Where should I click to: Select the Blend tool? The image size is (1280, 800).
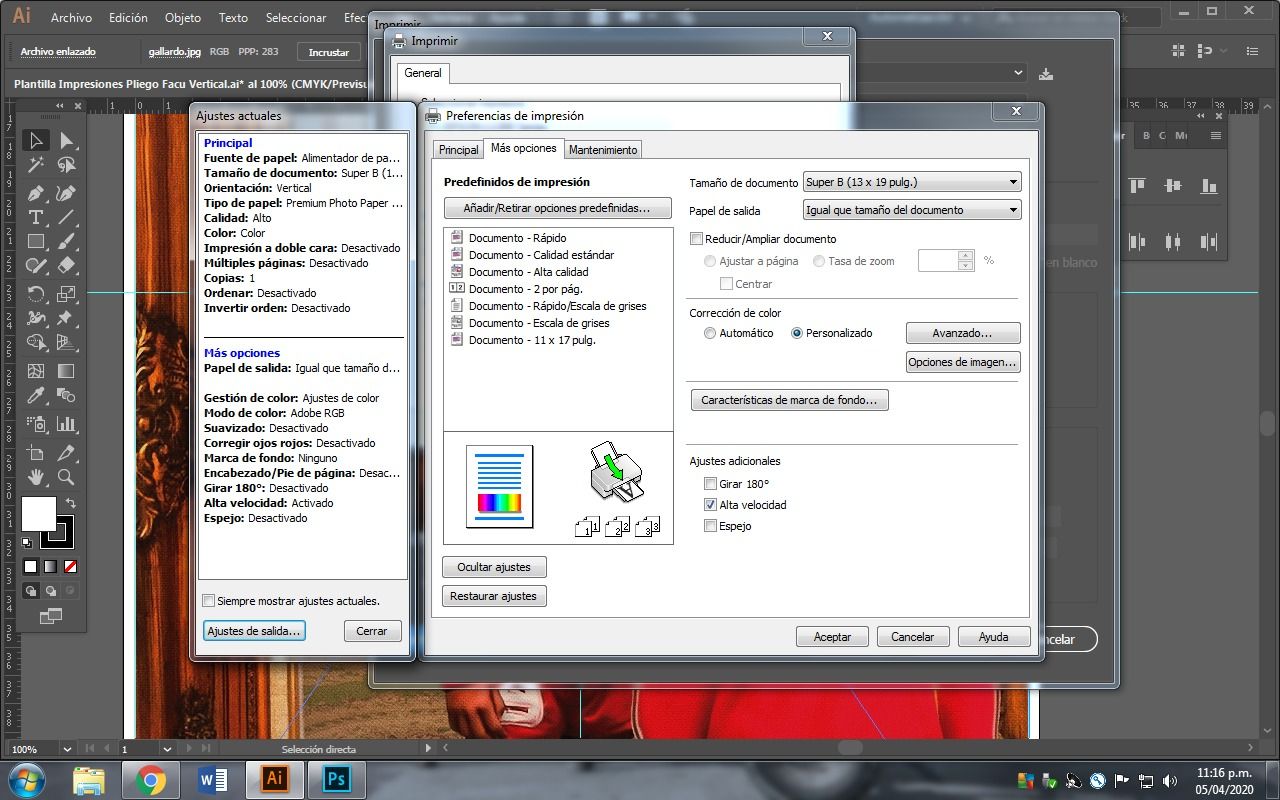point(66,396)
